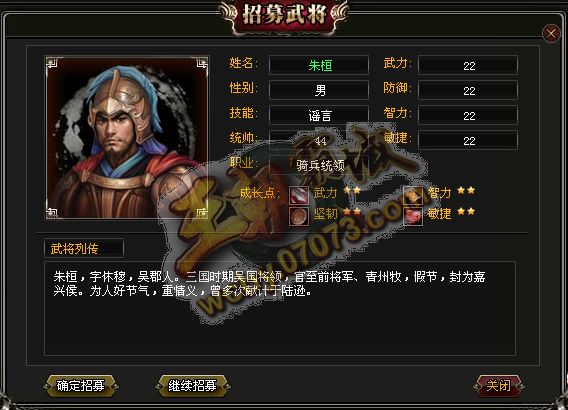Click the 敏捷 stat value box
The width and height of the screenshot is (568, 410).
click(468, 141)
